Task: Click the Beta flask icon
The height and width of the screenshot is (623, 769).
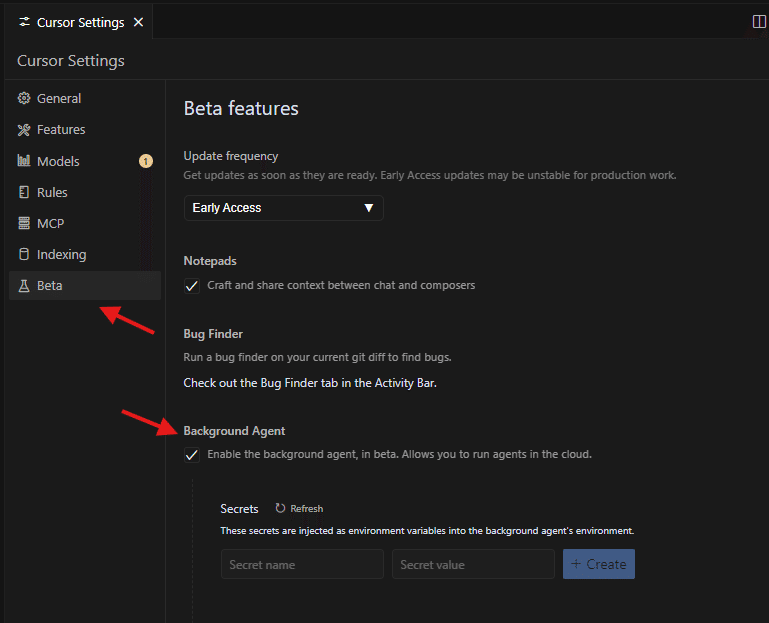Action: (25, 286)
